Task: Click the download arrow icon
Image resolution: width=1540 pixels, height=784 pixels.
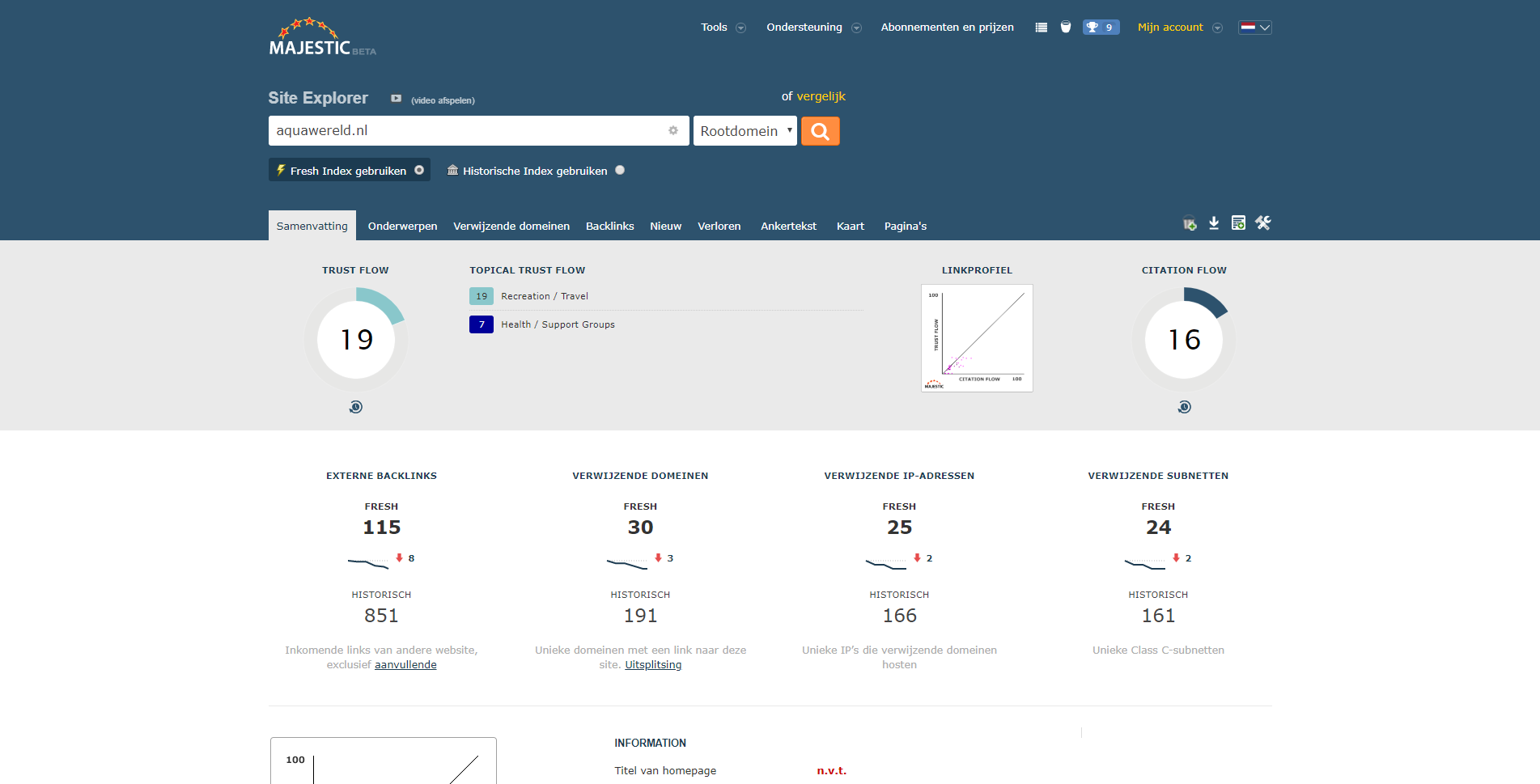Action: [1214, 223]
